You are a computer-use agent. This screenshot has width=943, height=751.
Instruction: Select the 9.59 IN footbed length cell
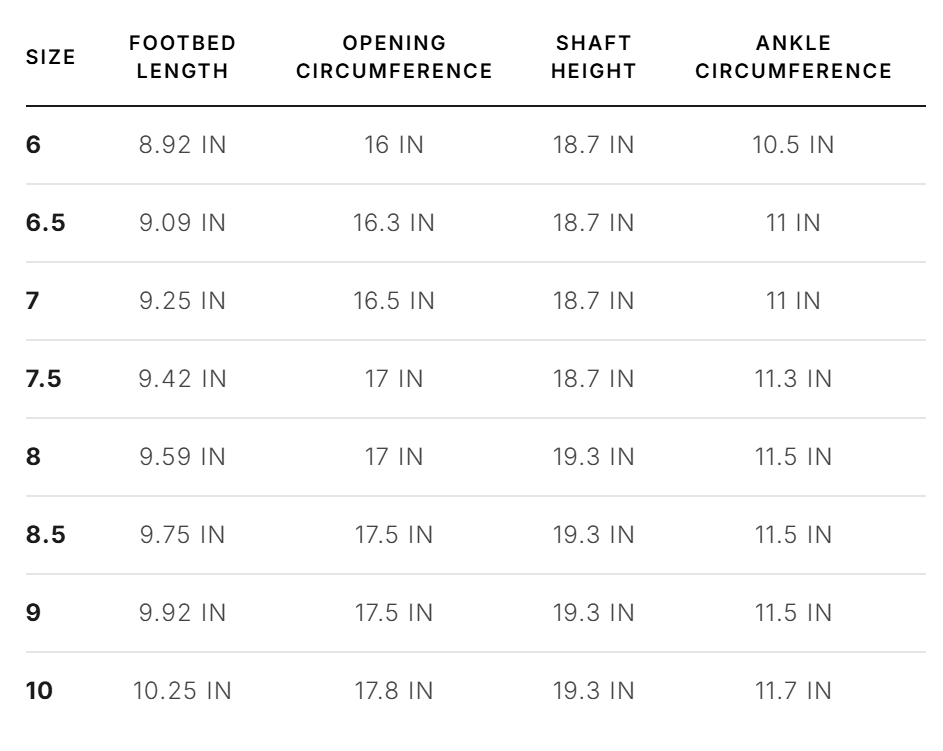183,457
